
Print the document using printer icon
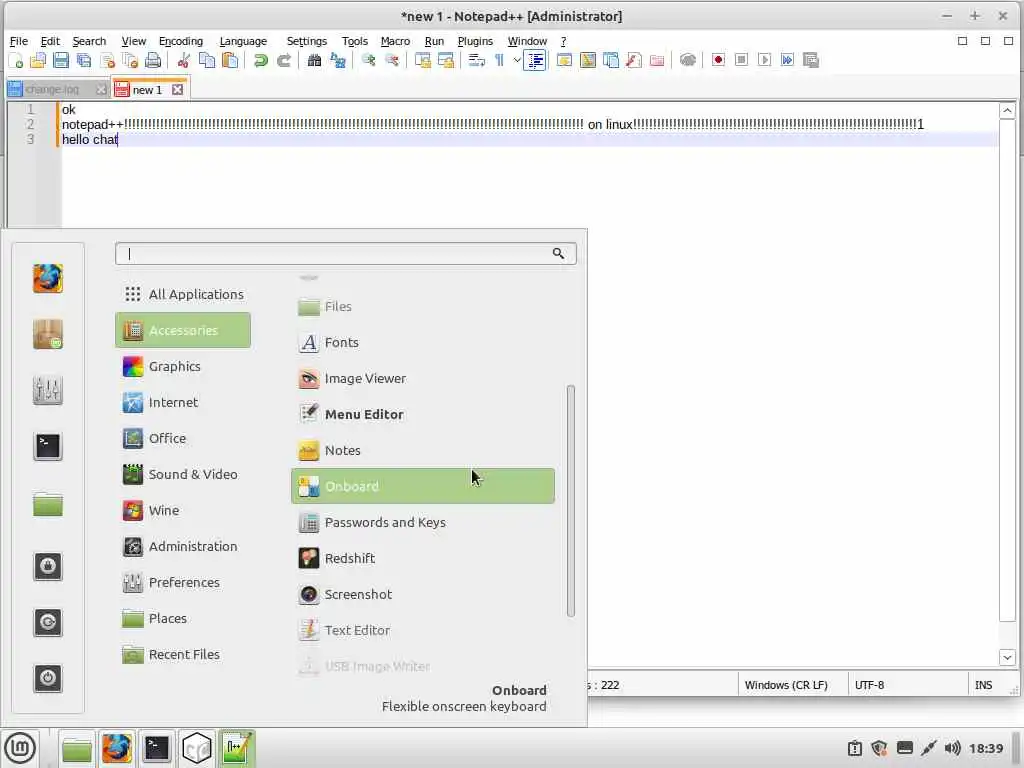pos(153,61)
